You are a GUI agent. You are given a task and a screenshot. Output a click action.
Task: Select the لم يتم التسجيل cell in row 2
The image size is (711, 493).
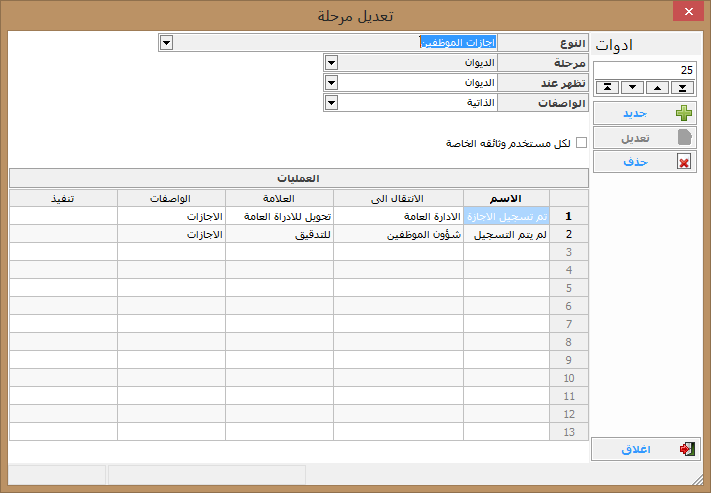(x=507, y=234)
